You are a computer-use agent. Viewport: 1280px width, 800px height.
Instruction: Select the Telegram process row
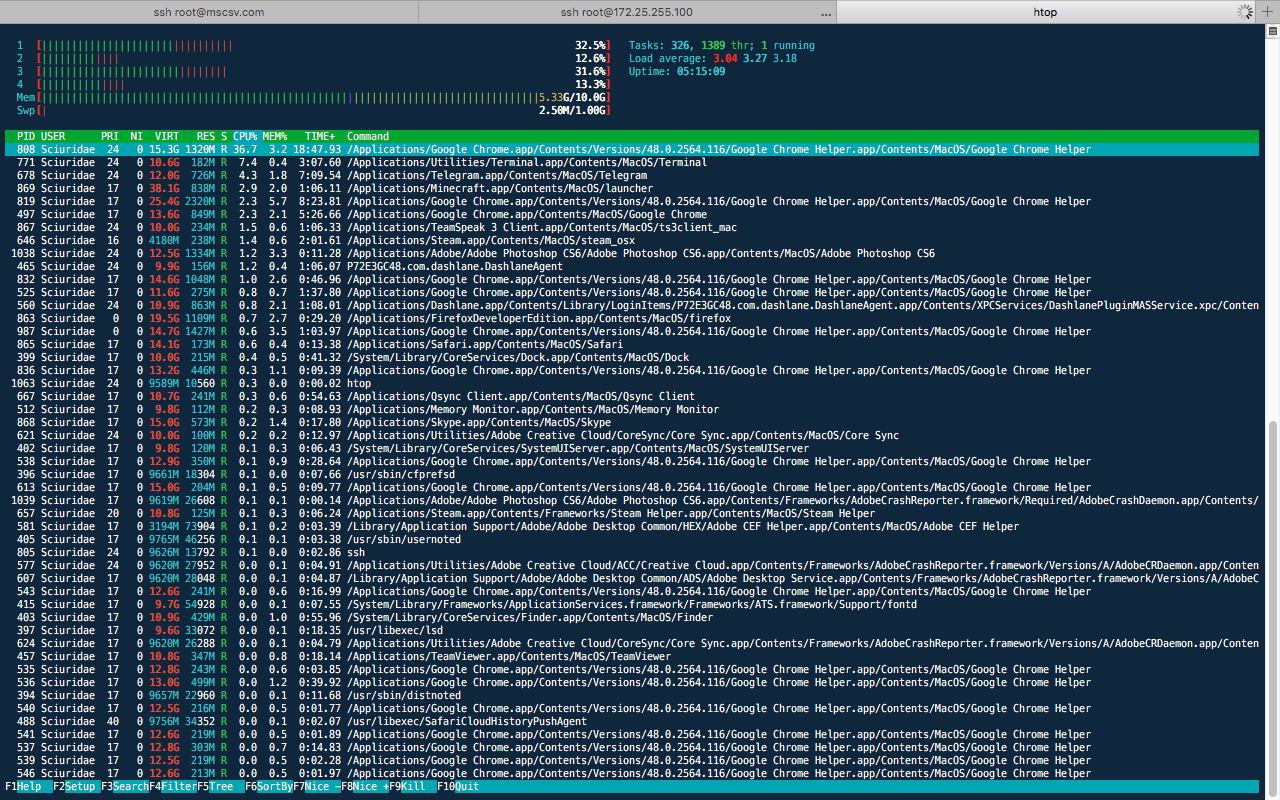pyautogui.click(x=632, y=176)
